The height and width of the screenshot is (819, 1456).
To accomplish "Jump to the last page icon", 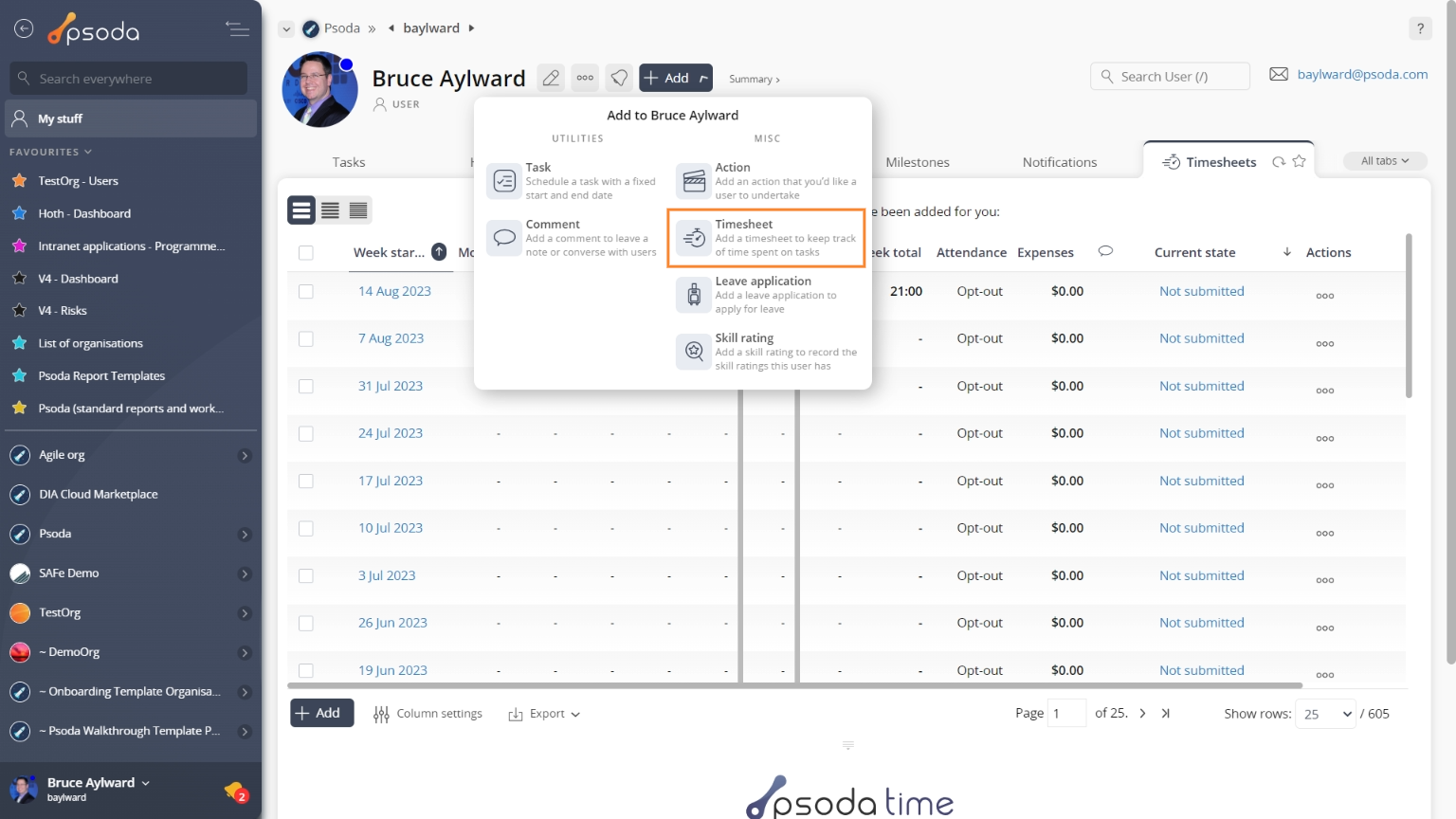I will click(1166, 714).
